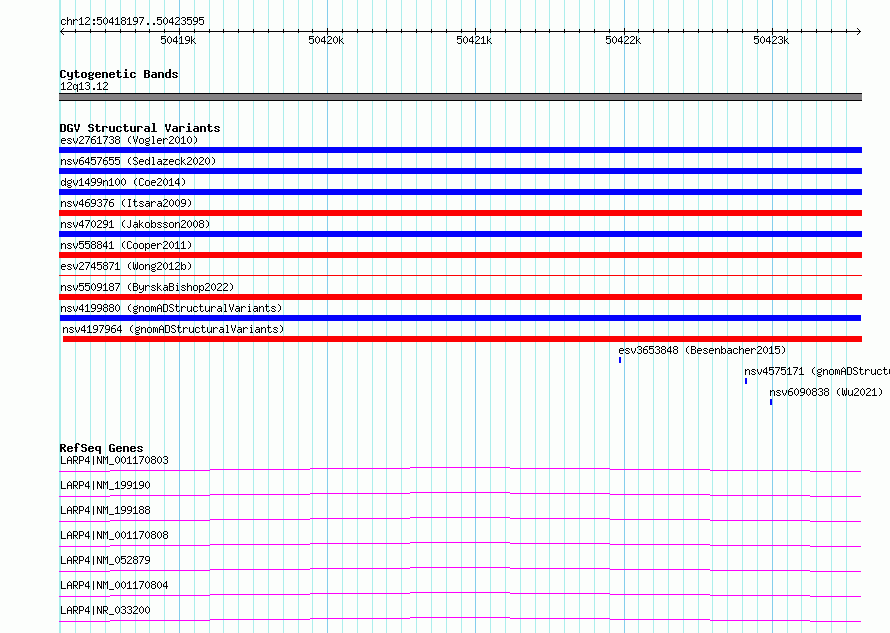Open variant nsv4197964 (gnomADStructuralVariants) label
Viewport: 890px width, 633px height.
[173, 329]
